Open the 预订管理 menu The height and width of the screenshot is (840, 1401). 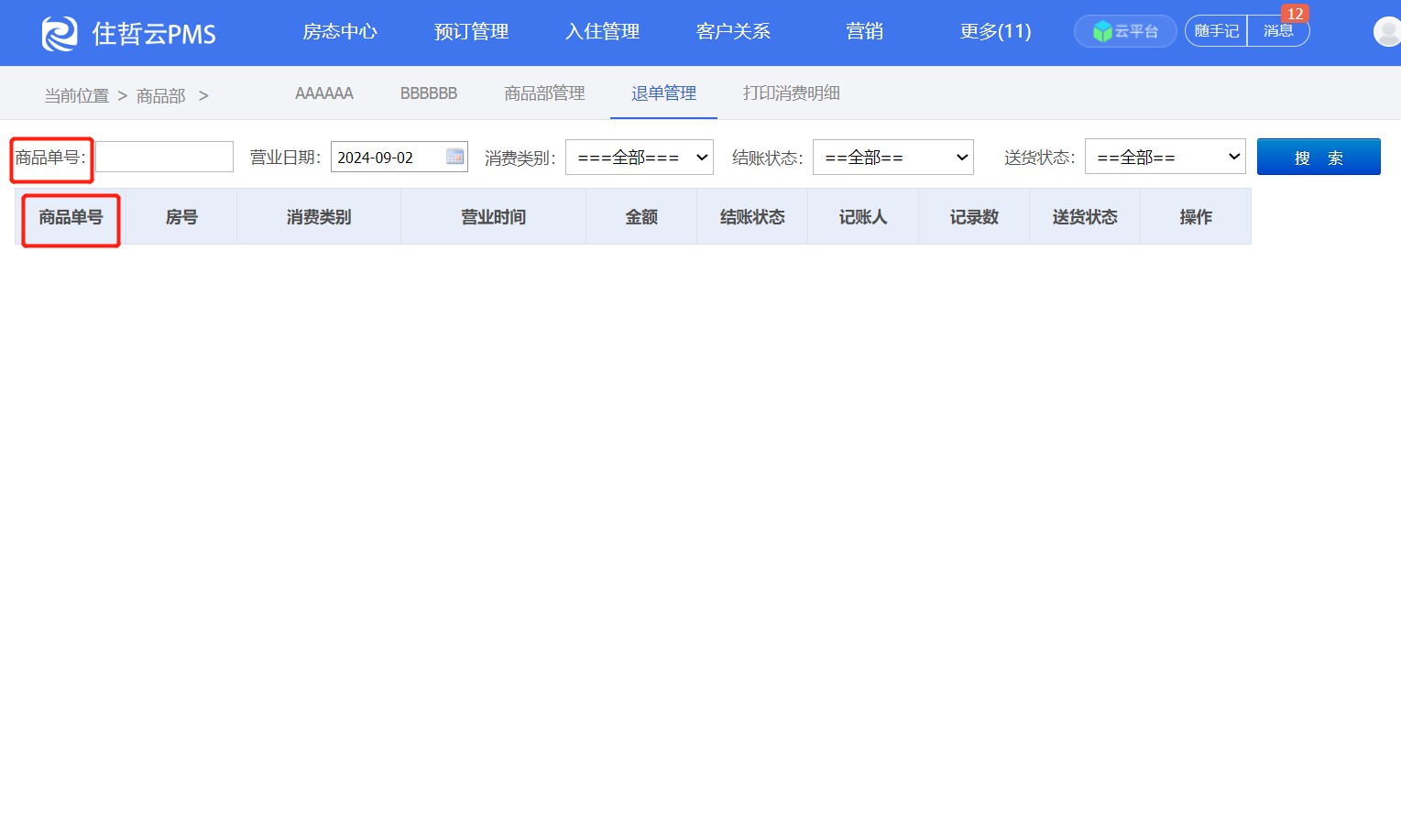pos(471,32)
